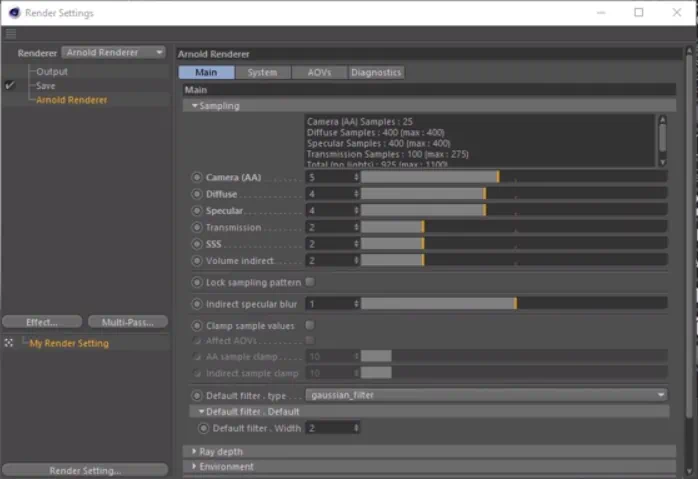This screenshot has height=479, width=698.
Task: Click the Transmission value stepper arrows
Action: (x=356, y=227)
